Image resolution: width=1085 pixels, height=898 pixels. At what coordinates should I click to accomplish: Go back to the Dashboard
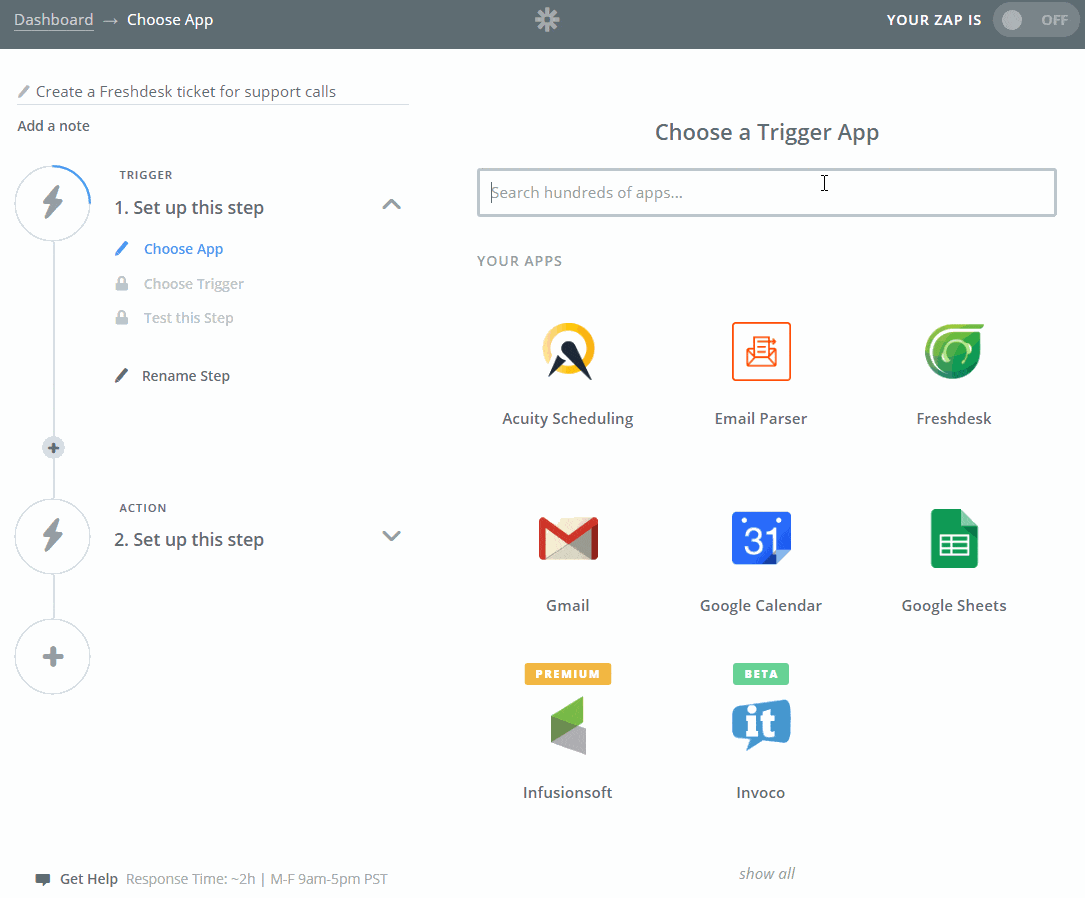click(x=53, y=19)
